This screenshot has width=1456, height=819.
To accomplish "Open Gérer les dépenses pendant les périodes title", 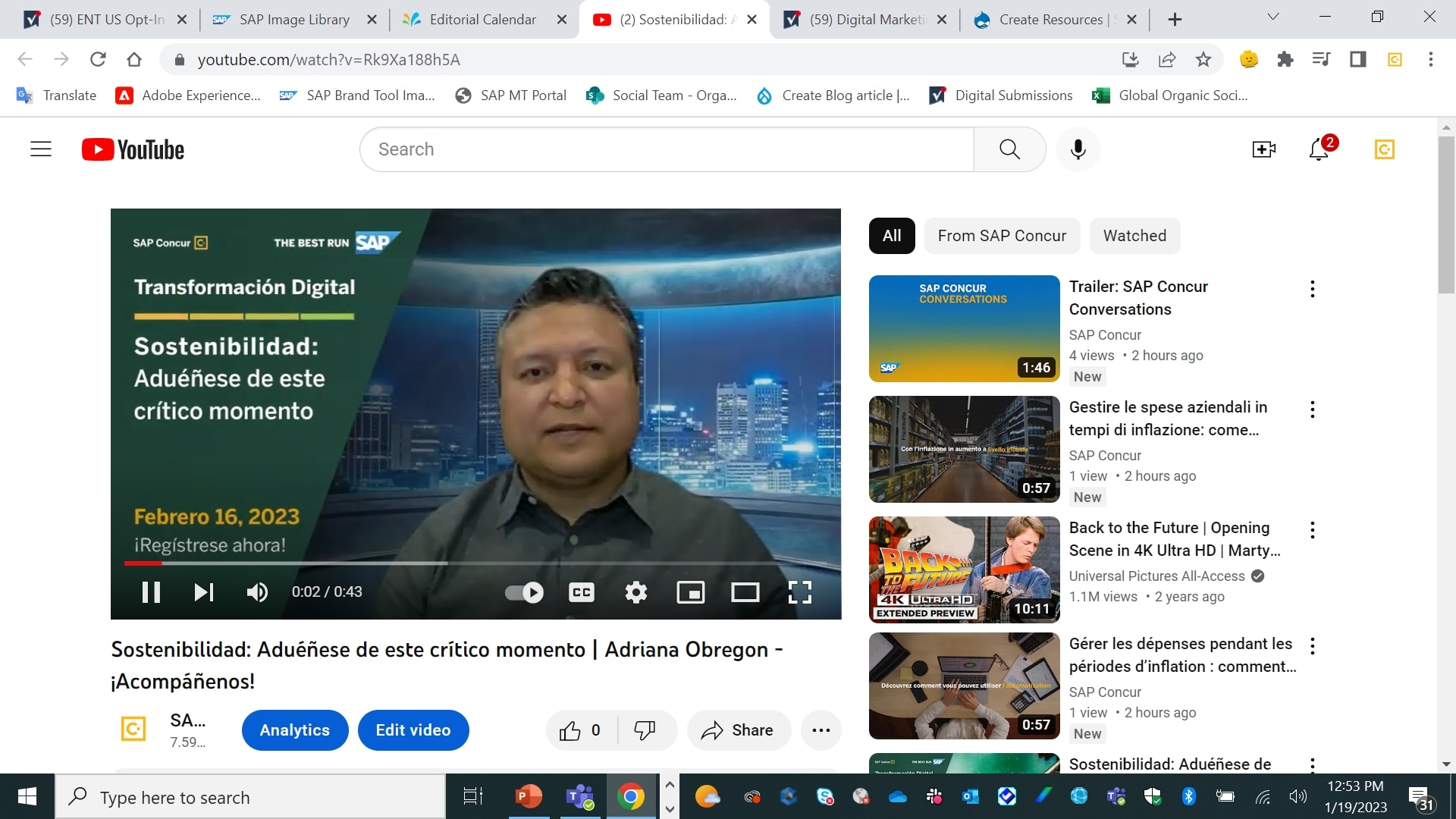I will click(1182, 655).
